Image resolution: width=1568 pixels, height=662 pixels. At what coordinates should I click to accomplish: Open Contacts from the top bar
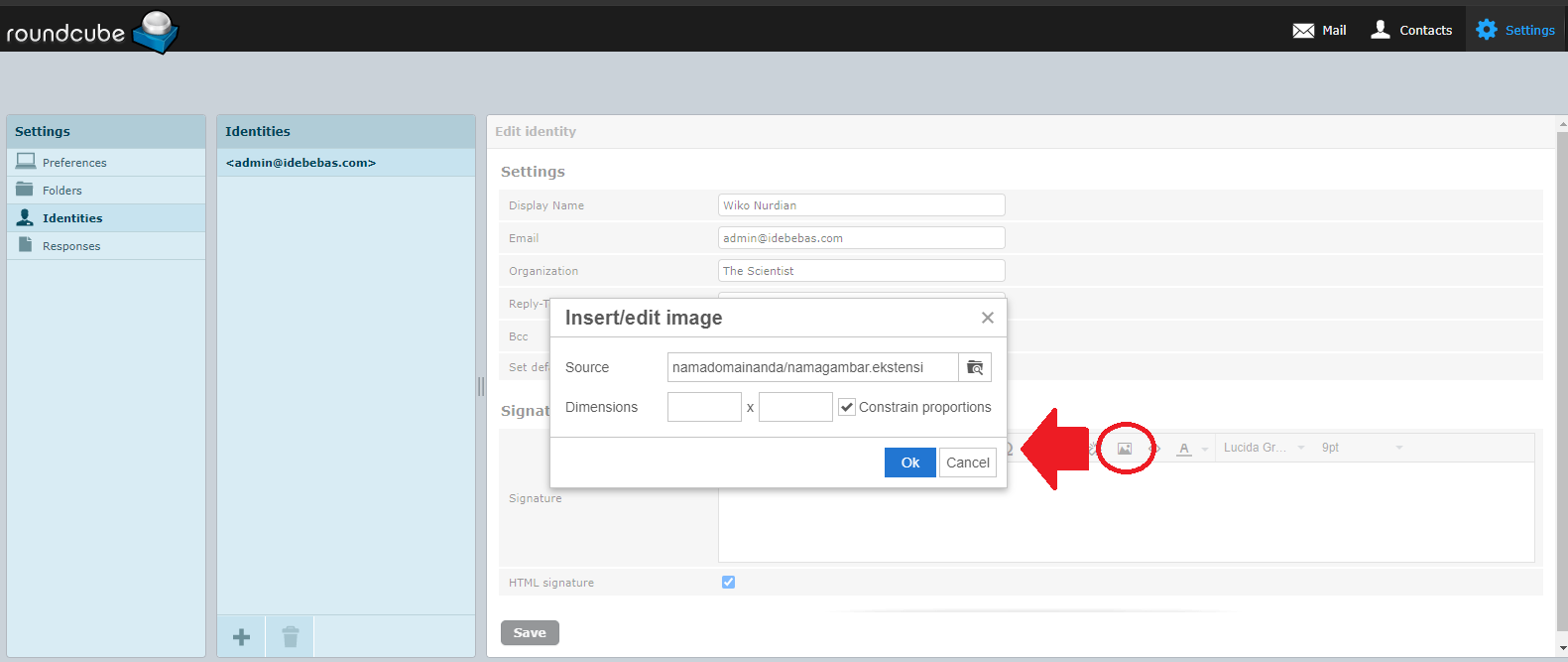click(1411, 30)
